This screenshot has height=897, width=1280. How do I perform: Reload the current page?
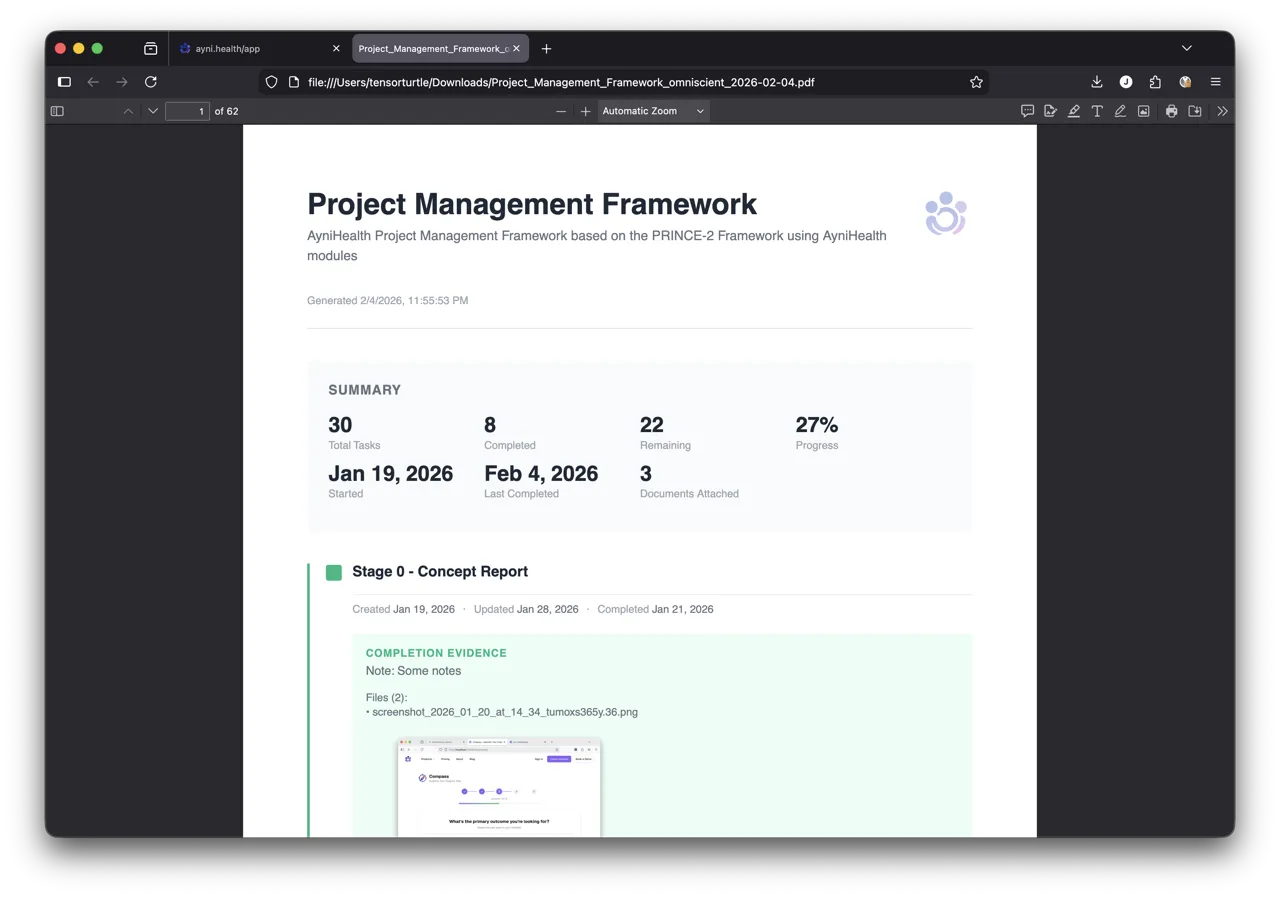(x=151, y=82)
